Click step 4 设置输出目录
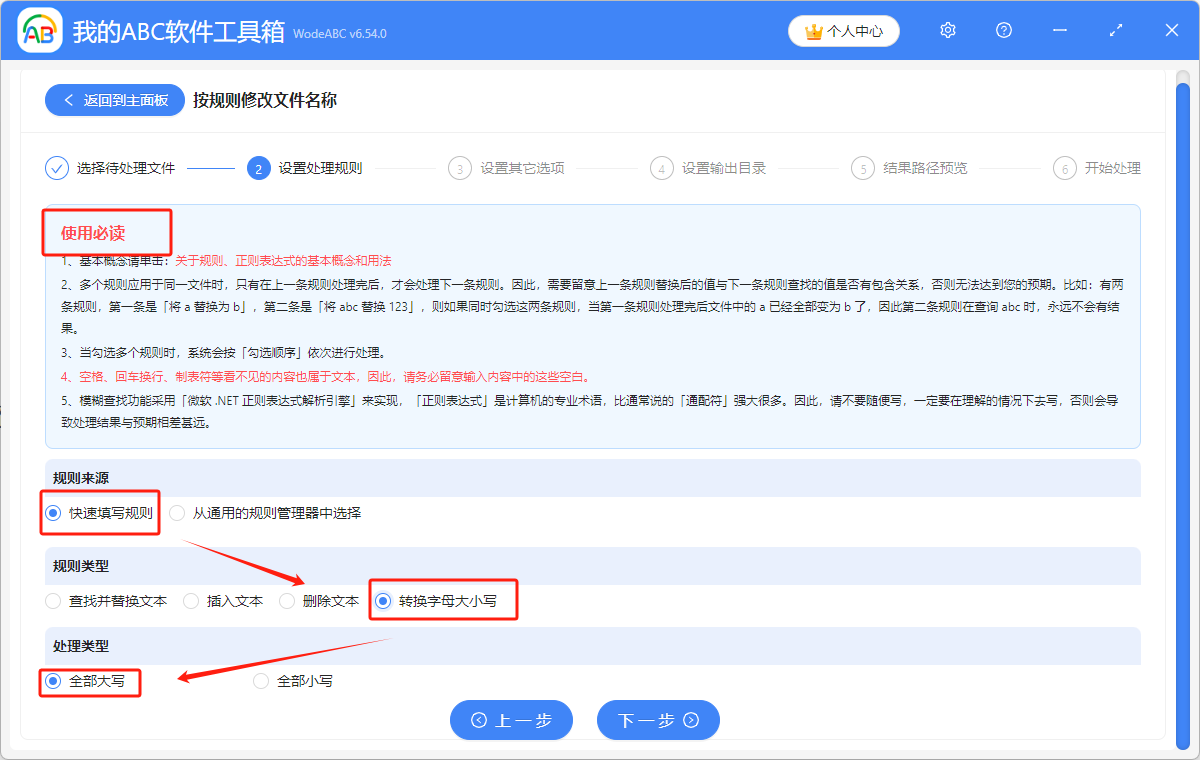This screenshot has height=760, width=1200. click(661, 168)
